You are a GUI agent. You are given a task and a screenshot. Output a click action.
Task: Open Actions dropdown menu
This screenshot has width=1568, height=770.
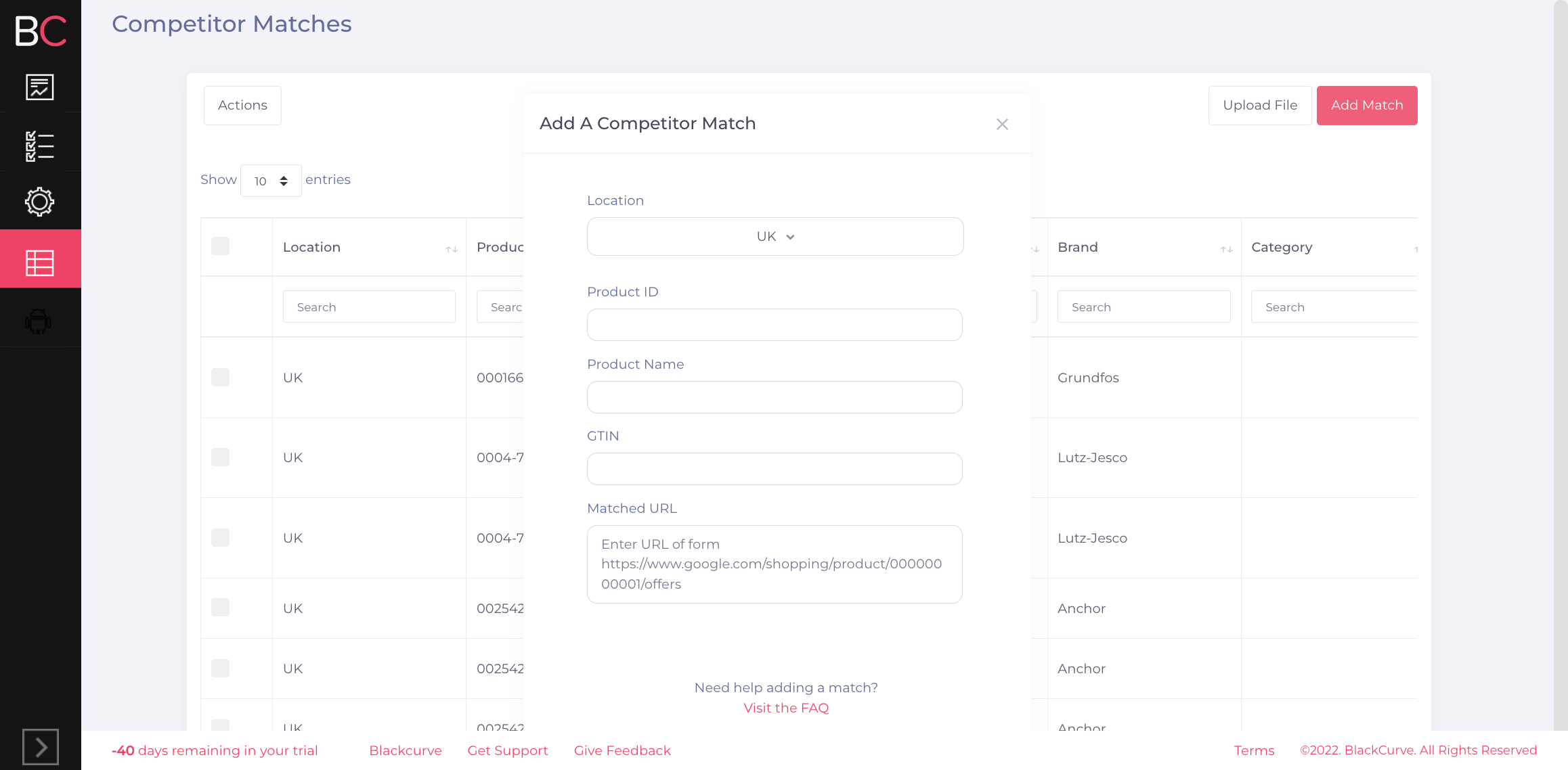(x=242, y=105)
